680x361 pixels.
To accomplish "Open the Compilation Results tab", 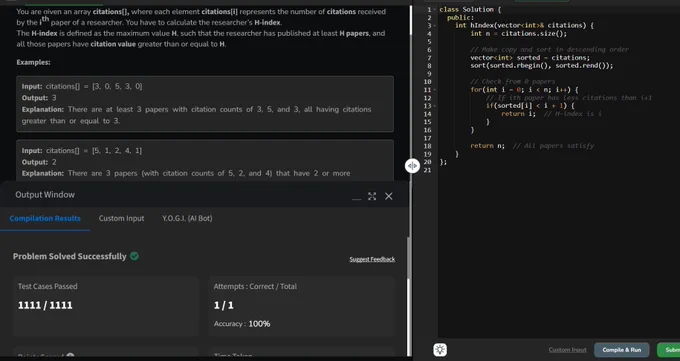I will (45, 218).
